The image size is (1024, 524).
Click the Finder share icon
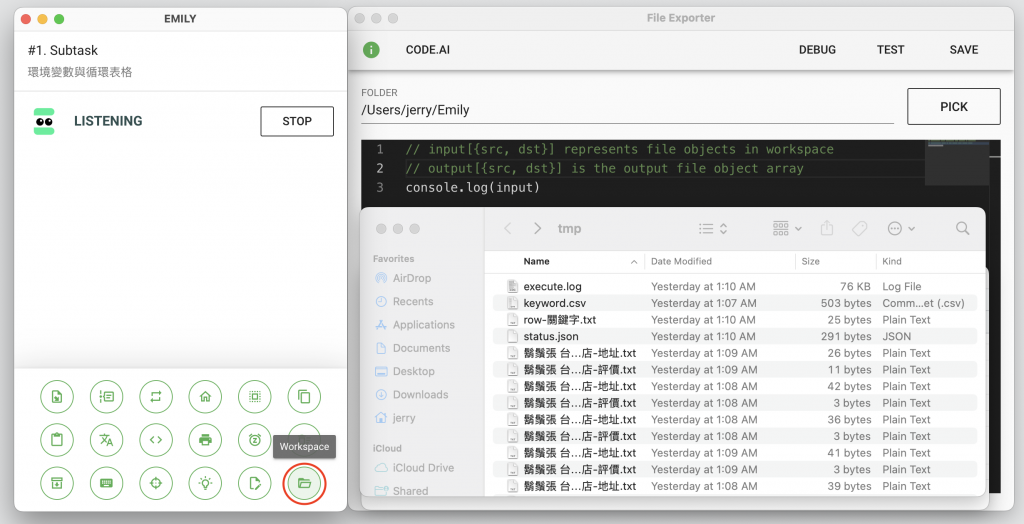(827, 227)
